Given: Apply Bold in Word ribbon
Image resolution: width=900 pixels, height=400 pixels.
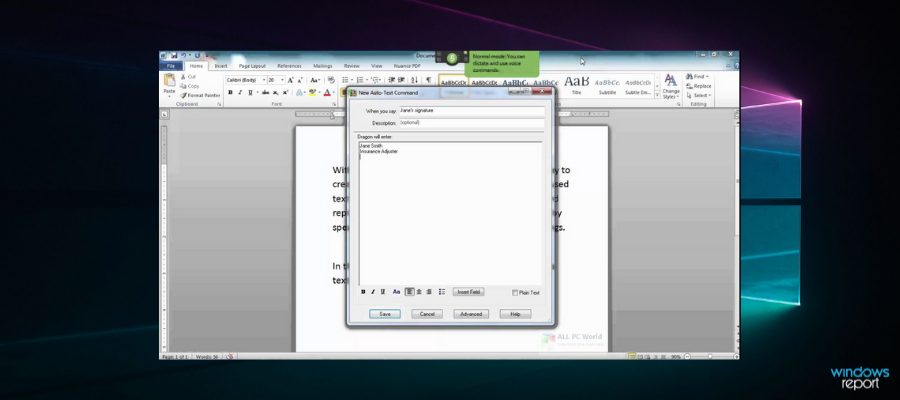Looking at the screenshot, I should [230, 92].
